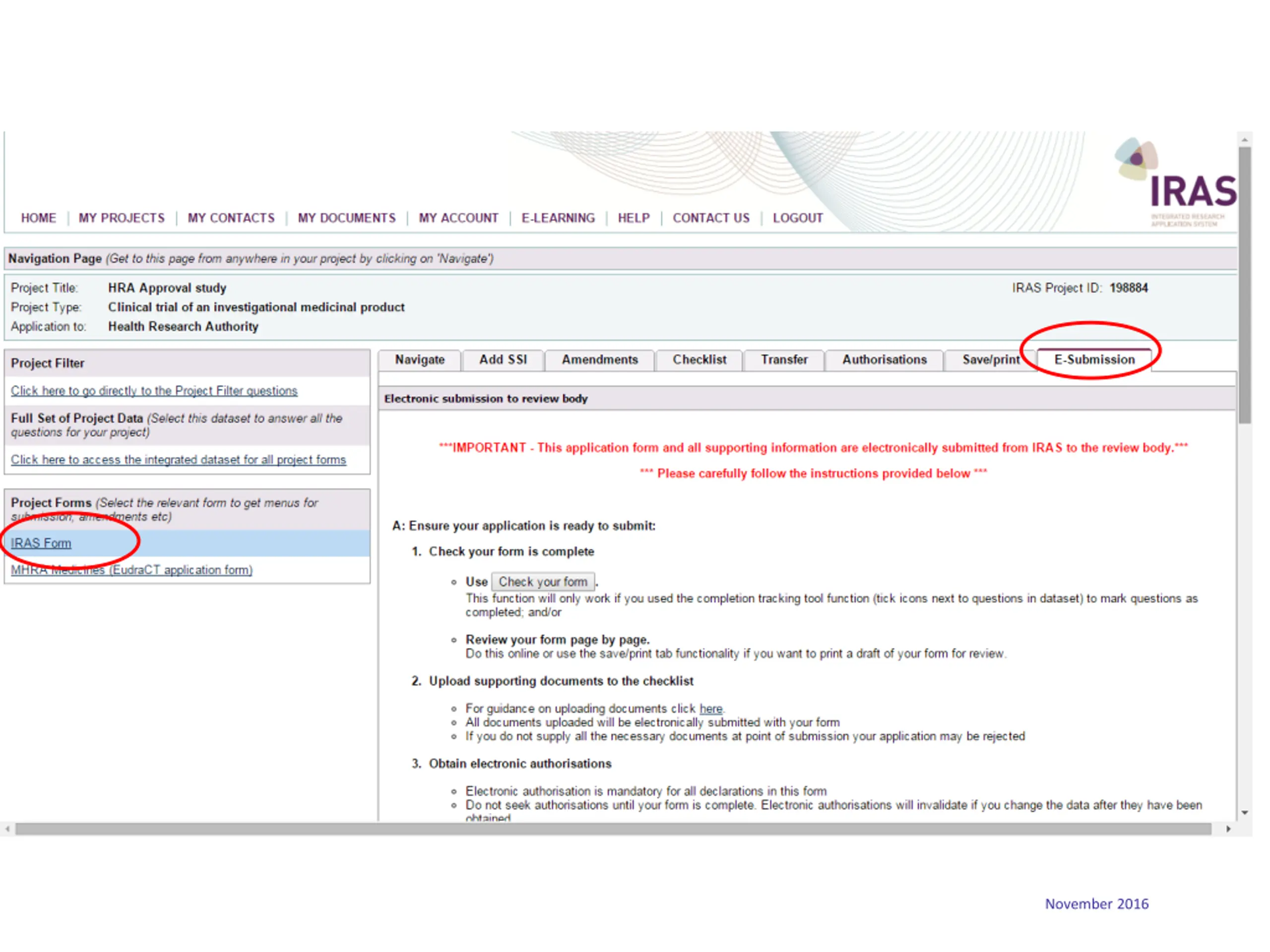Click the horizontal scrollbar left arrow
Viewport: 1270px width, 952px height.
7,829
